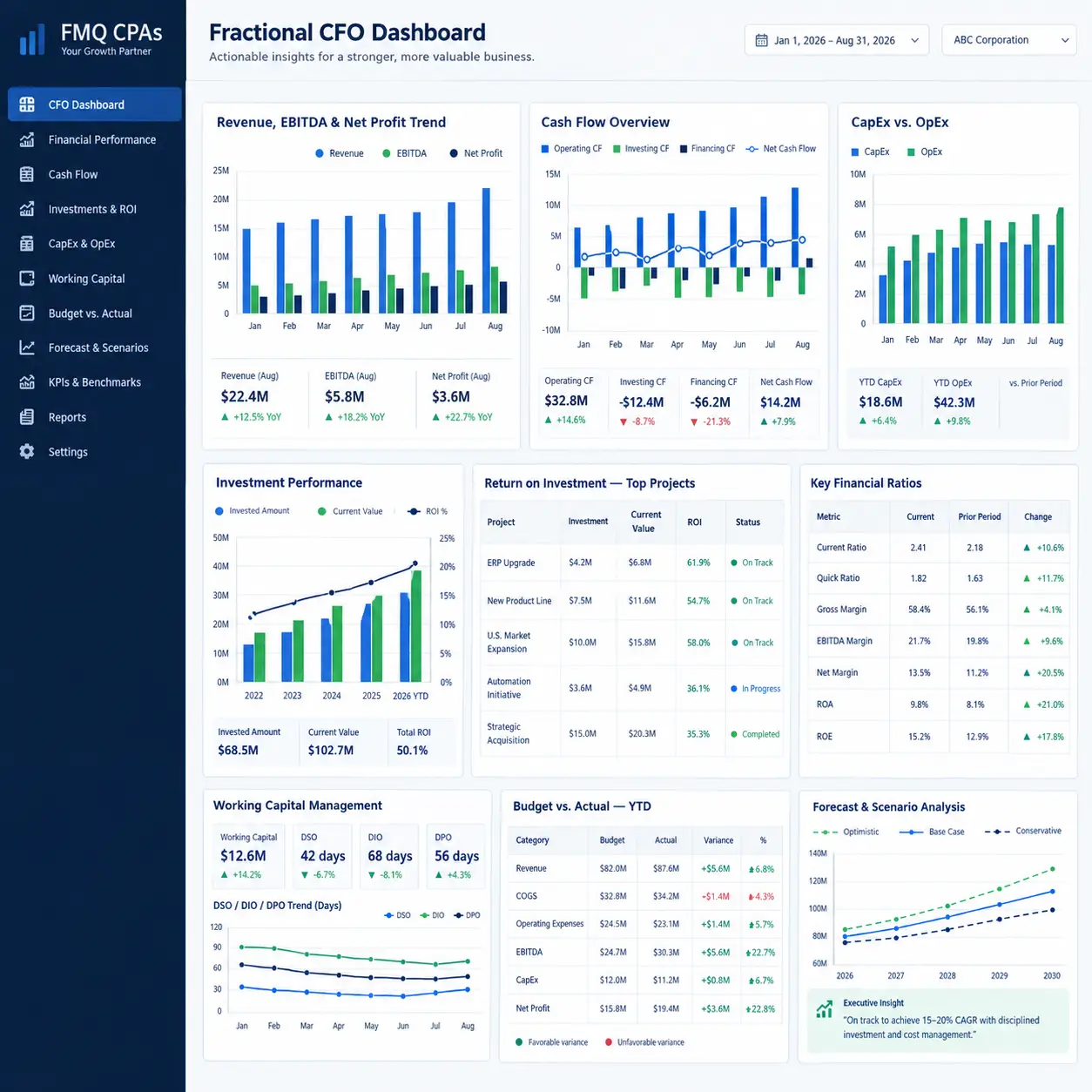Click the $18.6M YTD CapEx value
Image resolution: width=1092 pixels, height=1092 pixels.
coord(880,401)
